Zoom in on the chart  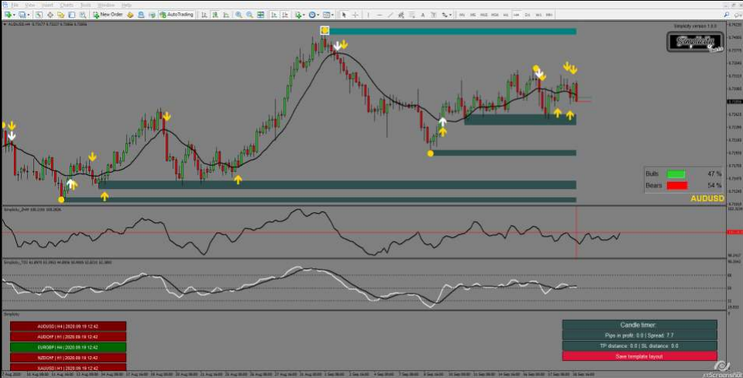(238, 15)
